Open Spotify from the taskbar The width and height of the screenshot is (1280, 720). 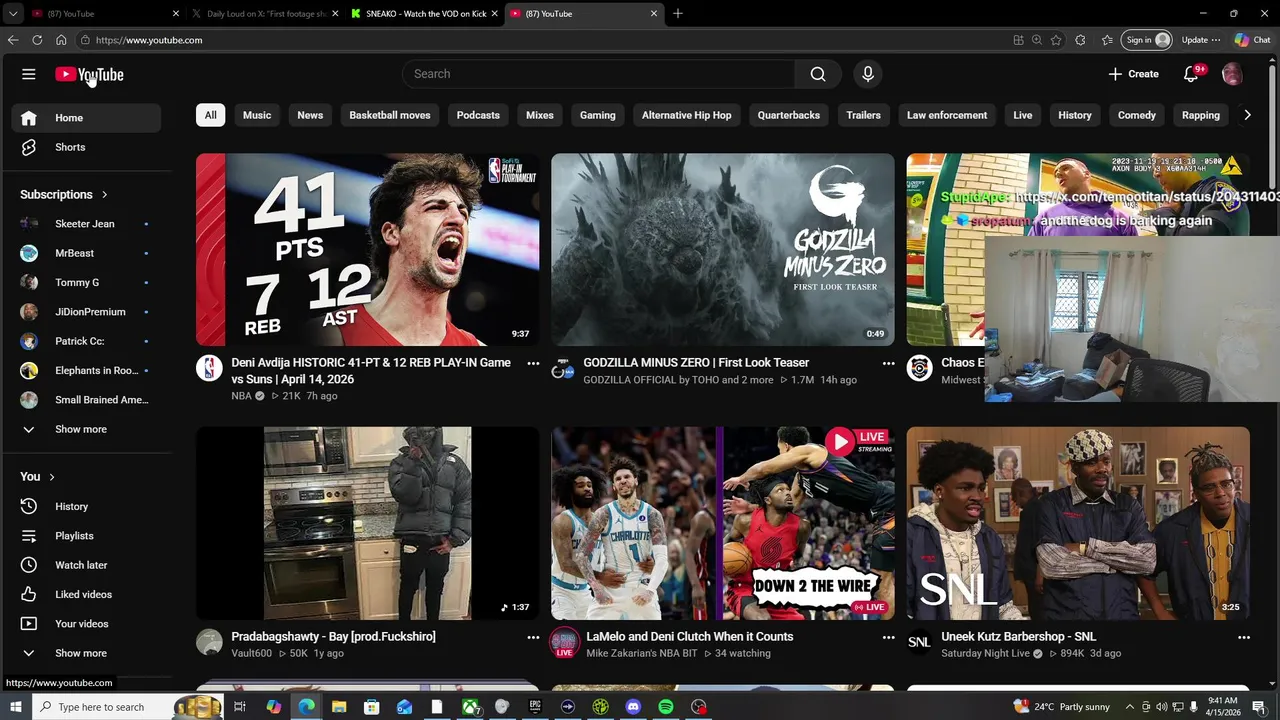pyautogui.click(x=666, y=707)
